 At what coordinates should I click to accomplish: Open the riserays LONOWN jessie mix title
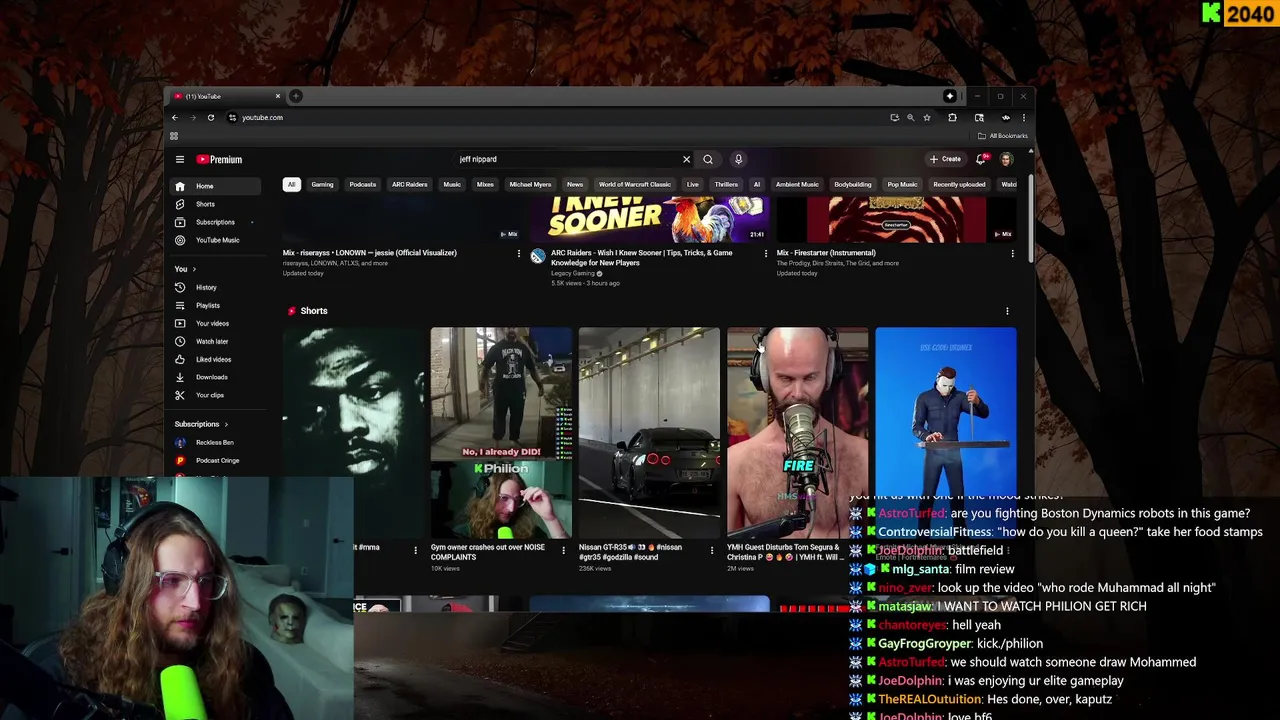370,253
